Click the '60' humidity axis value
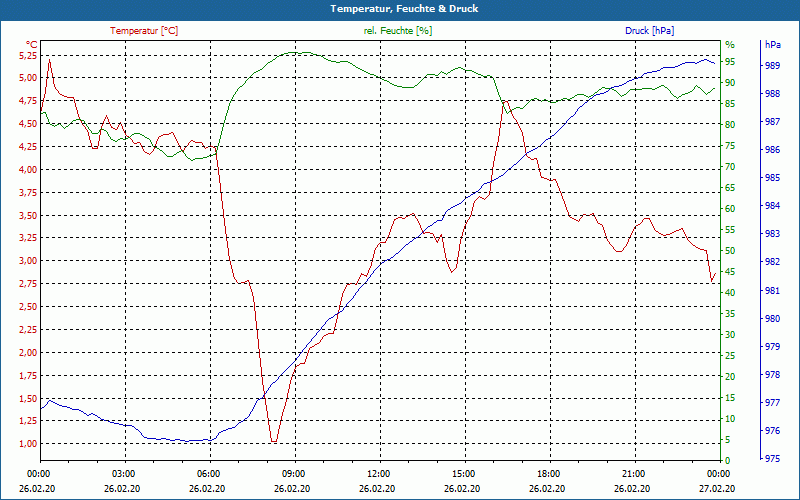 click(730, 209)
